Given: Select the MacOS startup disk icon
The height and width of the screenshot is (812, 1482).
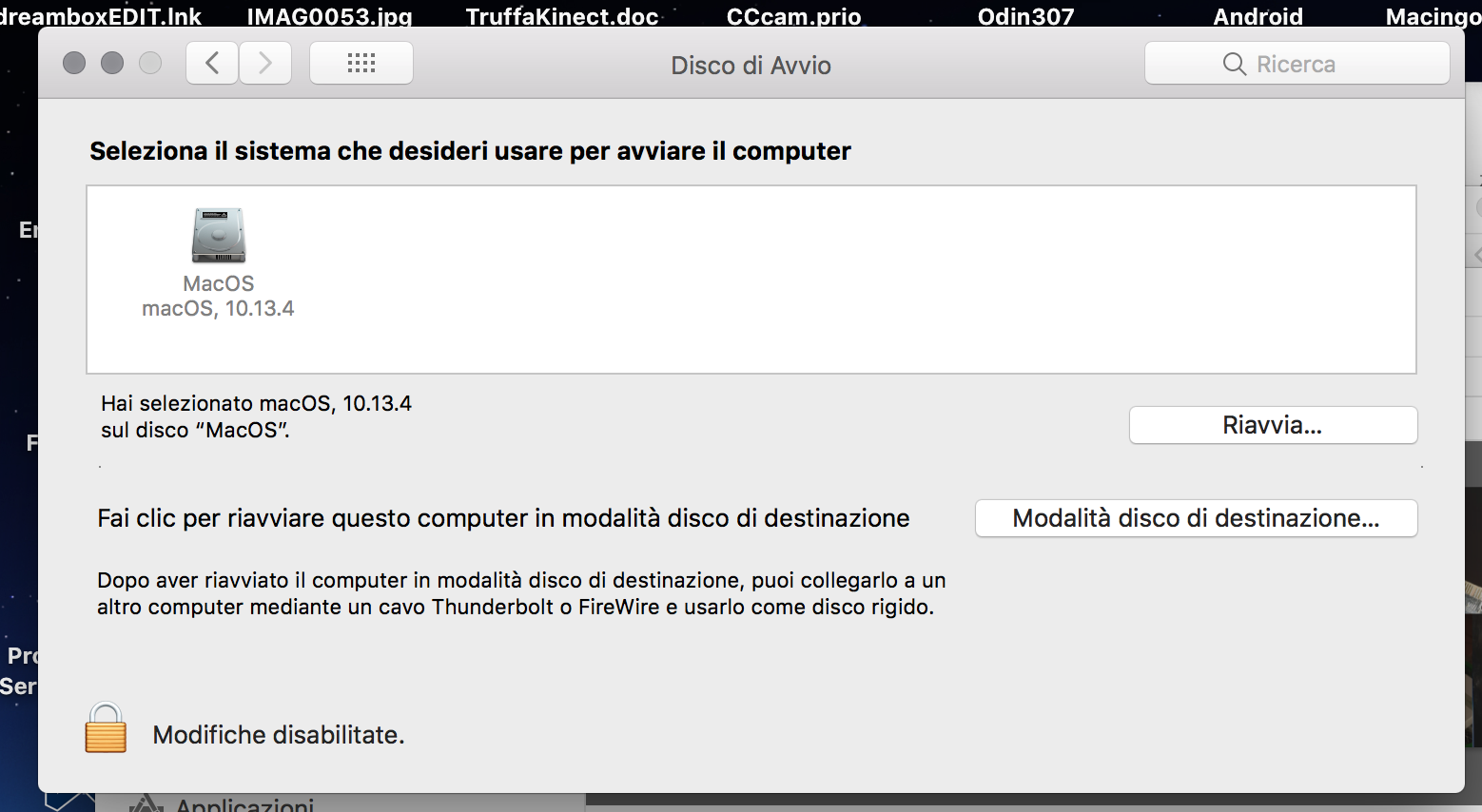Looking at the screenshot, I should (x=219, y=236).
